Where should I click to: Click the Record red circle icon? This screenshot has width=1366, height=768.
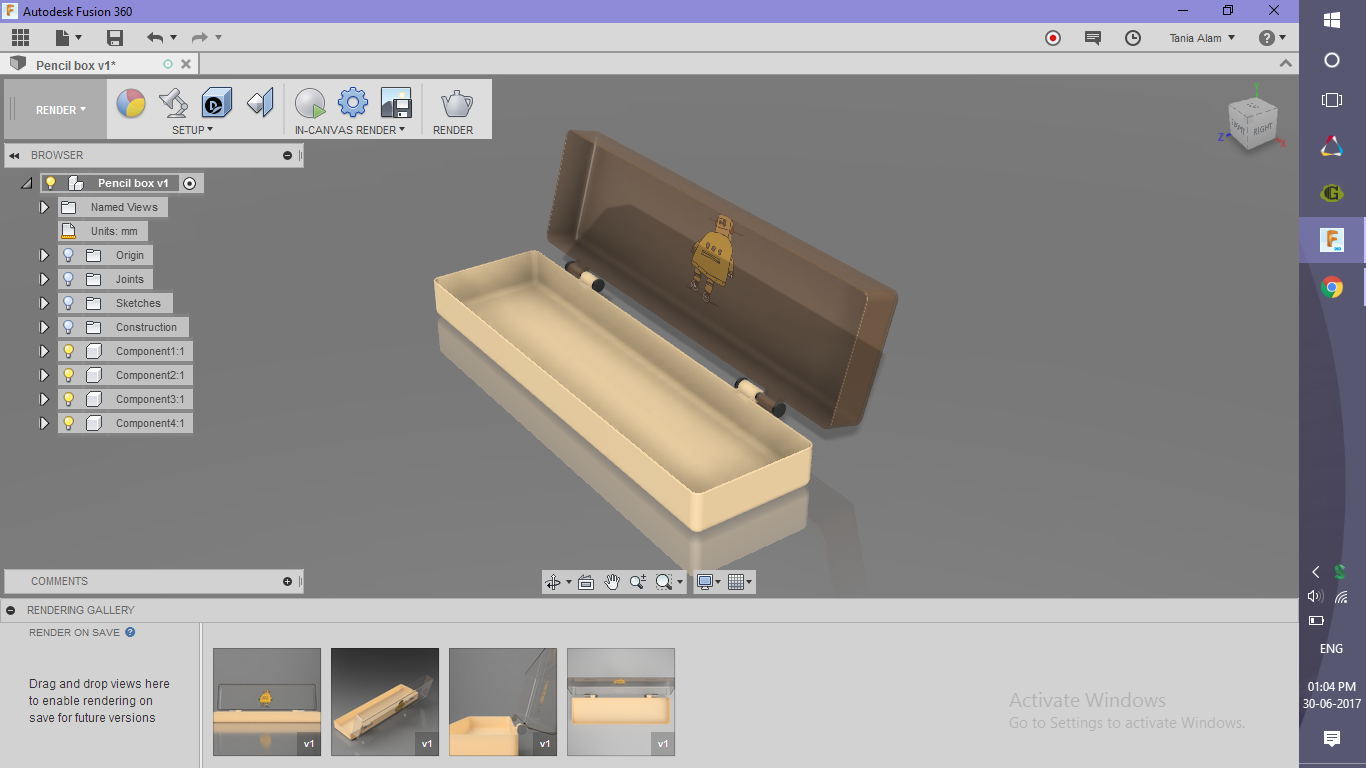pyautogui.click(x=1052, y=38)
